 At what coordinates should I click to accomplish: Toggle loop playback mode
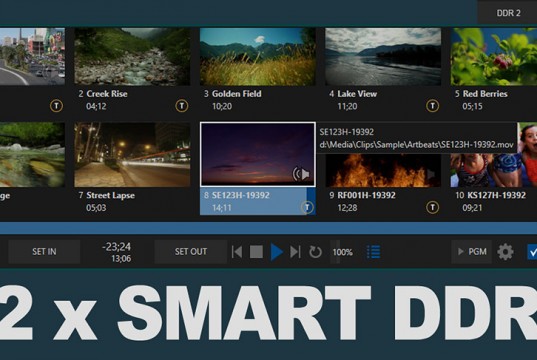pyautogui.click(x=315, y=252)
